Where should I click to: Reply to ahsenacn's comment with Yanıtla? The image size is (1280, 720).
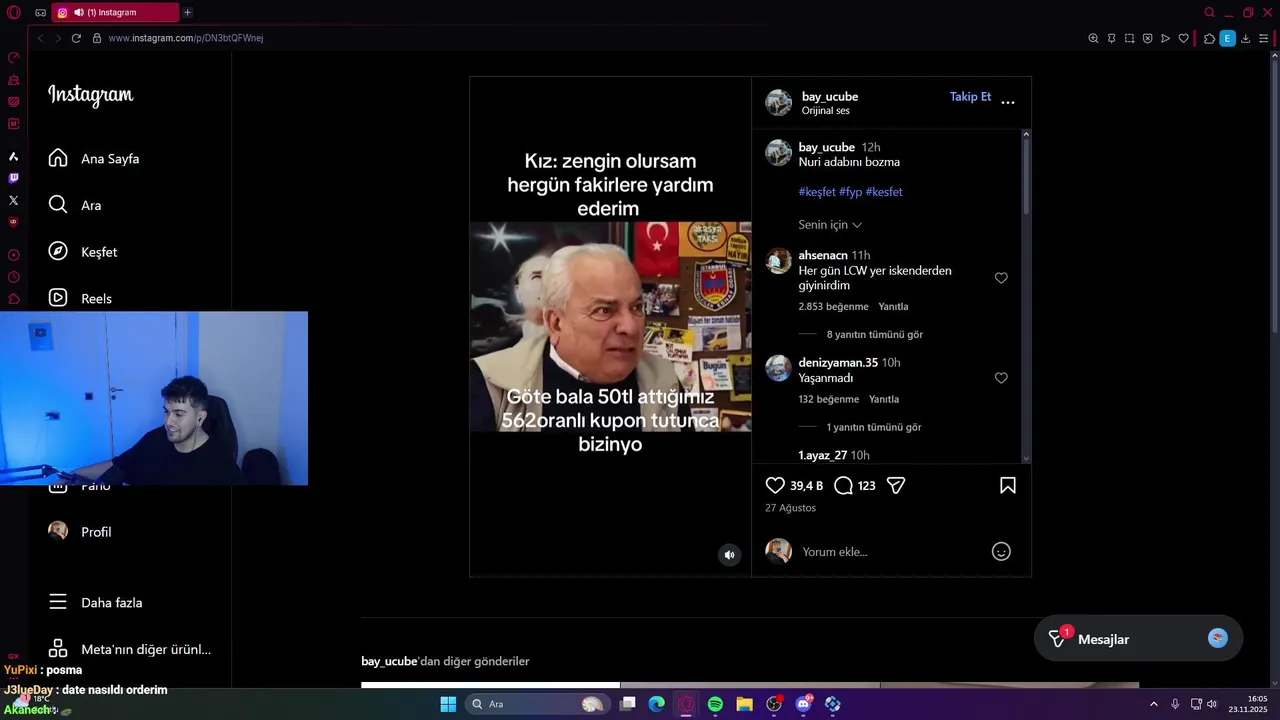tap(893, 306)
